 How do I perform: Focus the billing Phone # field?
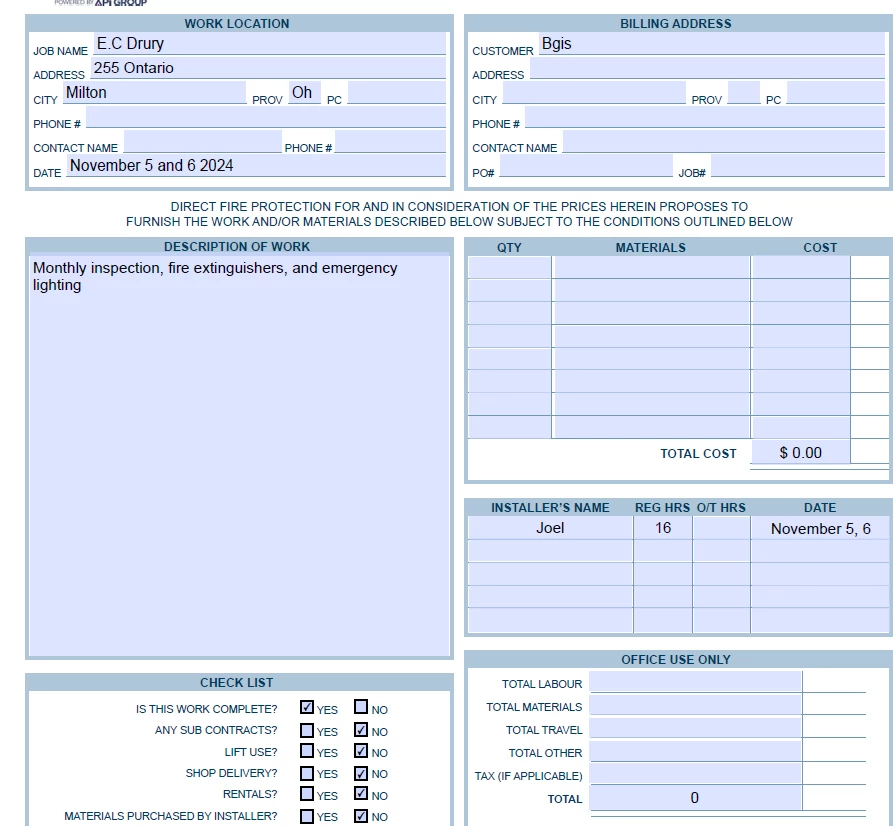pos(705,117)
